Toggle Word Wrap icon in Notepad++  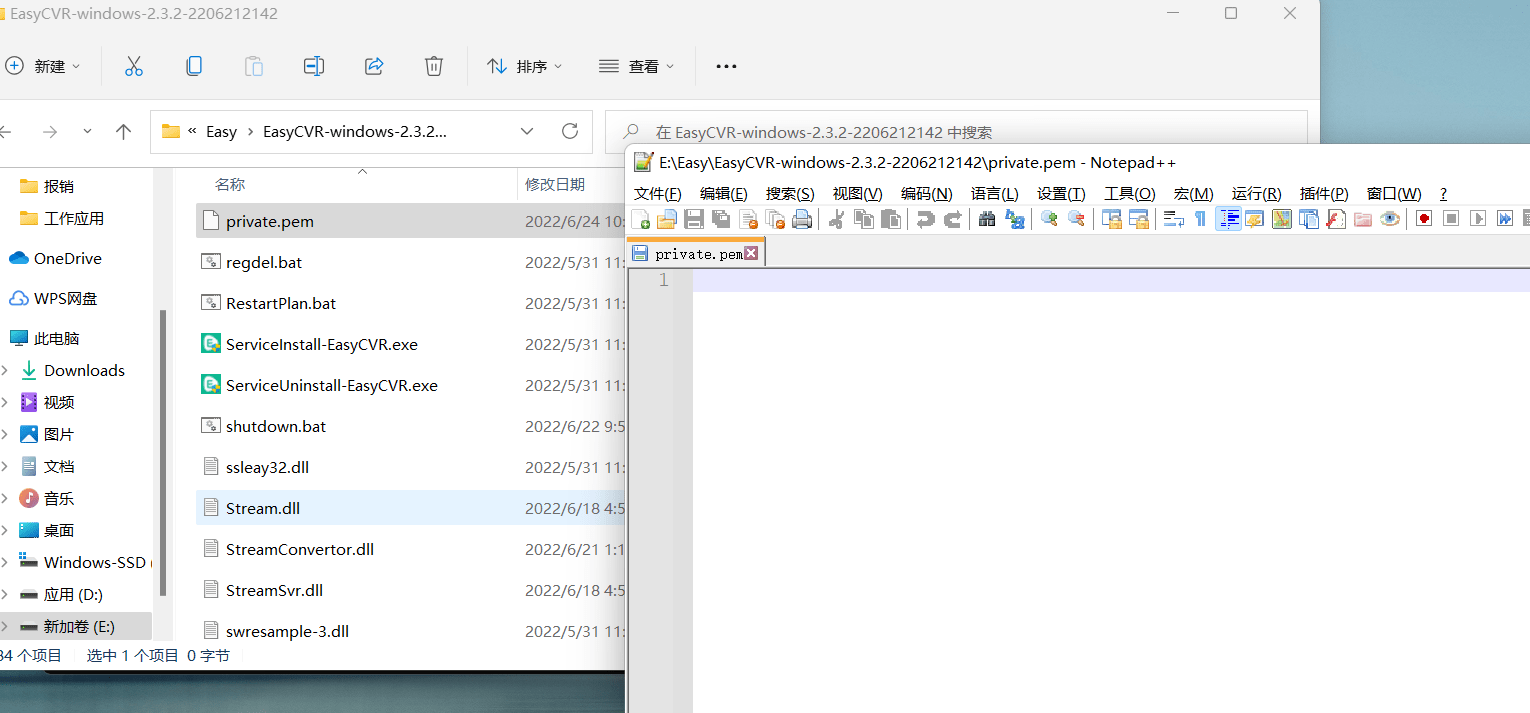pos(1174,219)
